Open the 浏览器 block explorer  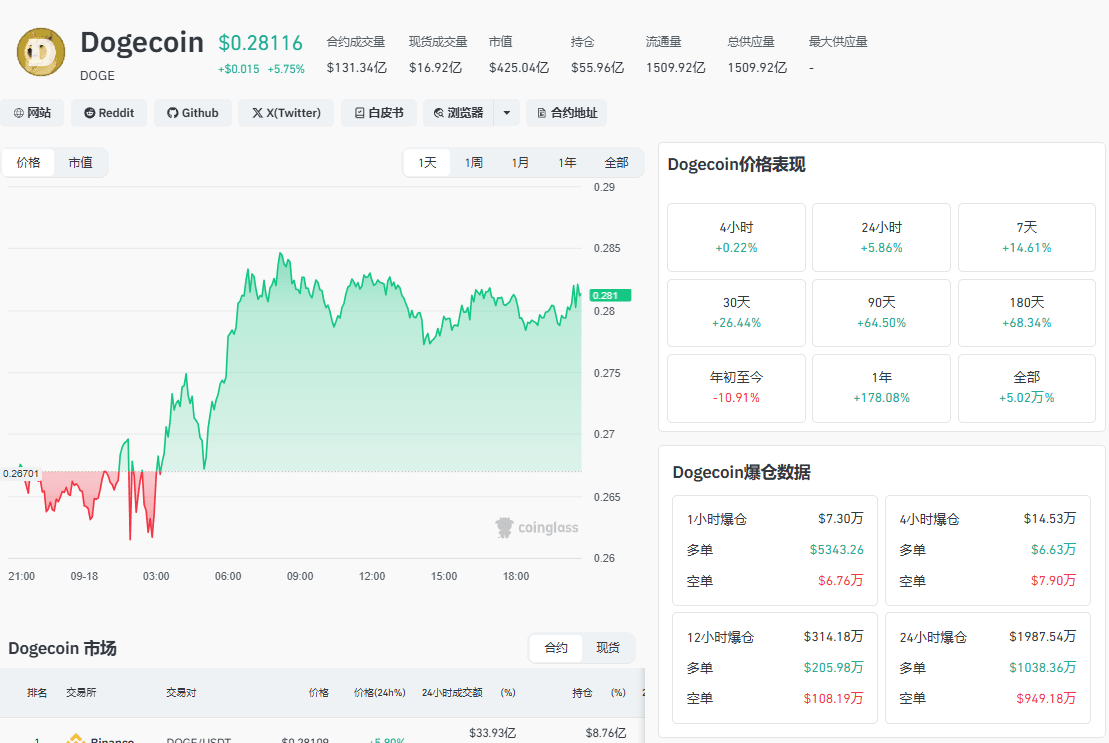click(x=458, y=113)
